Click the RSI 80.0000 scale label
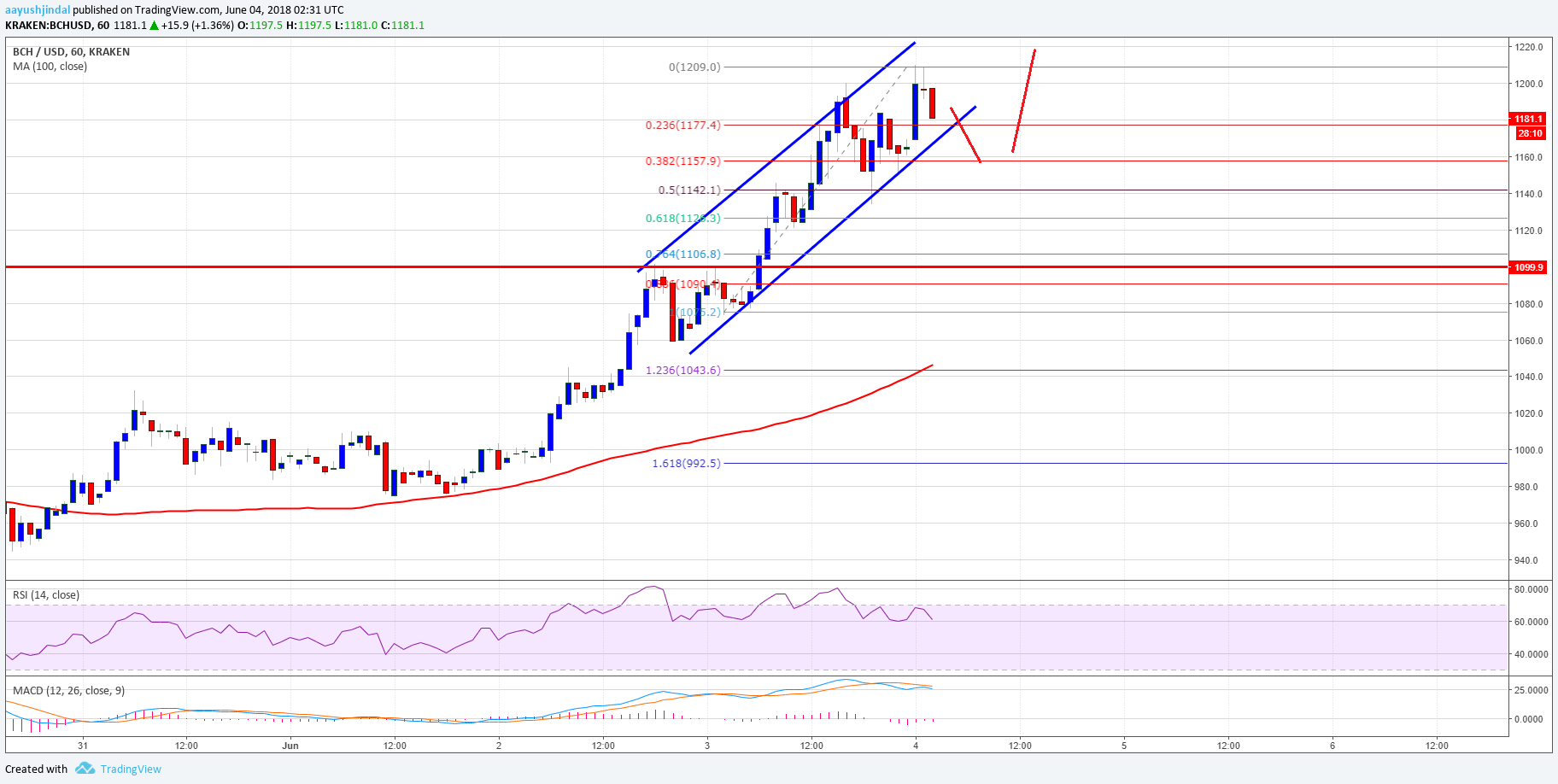 tap(1531, 589)
